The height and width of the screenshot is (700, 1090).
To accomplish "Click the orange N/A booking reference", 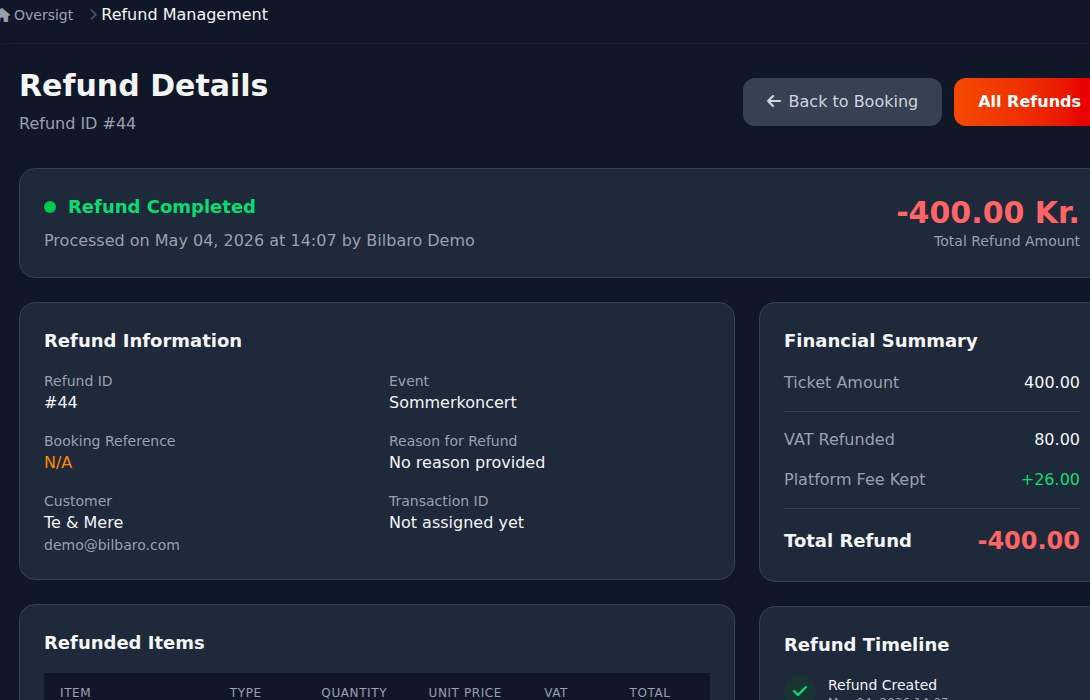I will [x=58, y=462].
